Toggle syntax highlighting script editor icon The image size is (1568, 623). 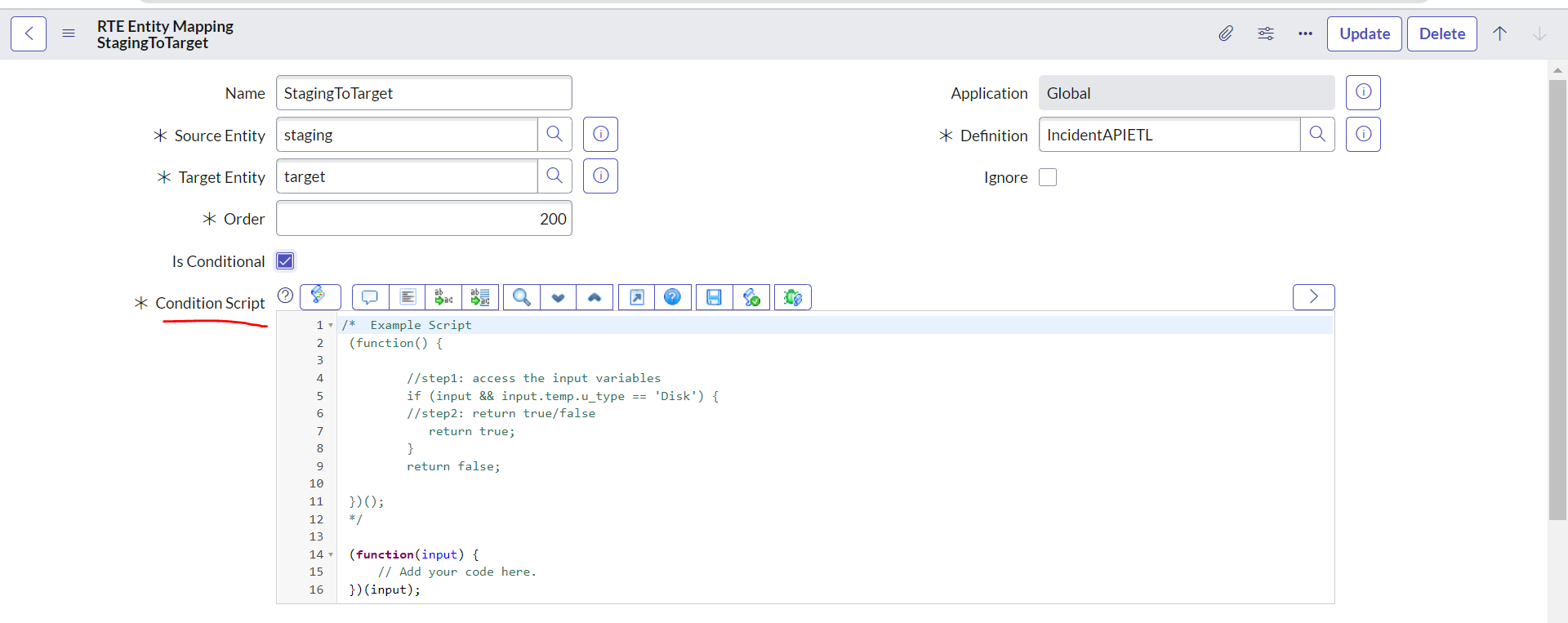pos(320,296)
